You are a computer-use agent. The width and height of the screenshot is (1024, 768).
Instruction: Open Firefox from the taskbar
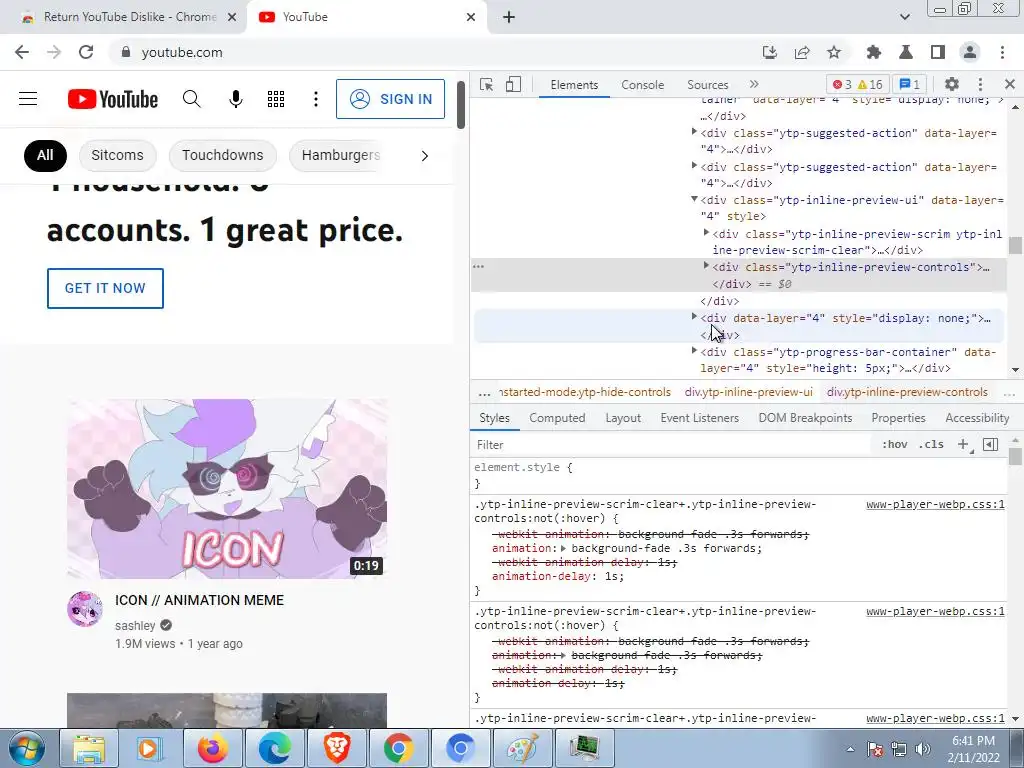coord(214,748)
